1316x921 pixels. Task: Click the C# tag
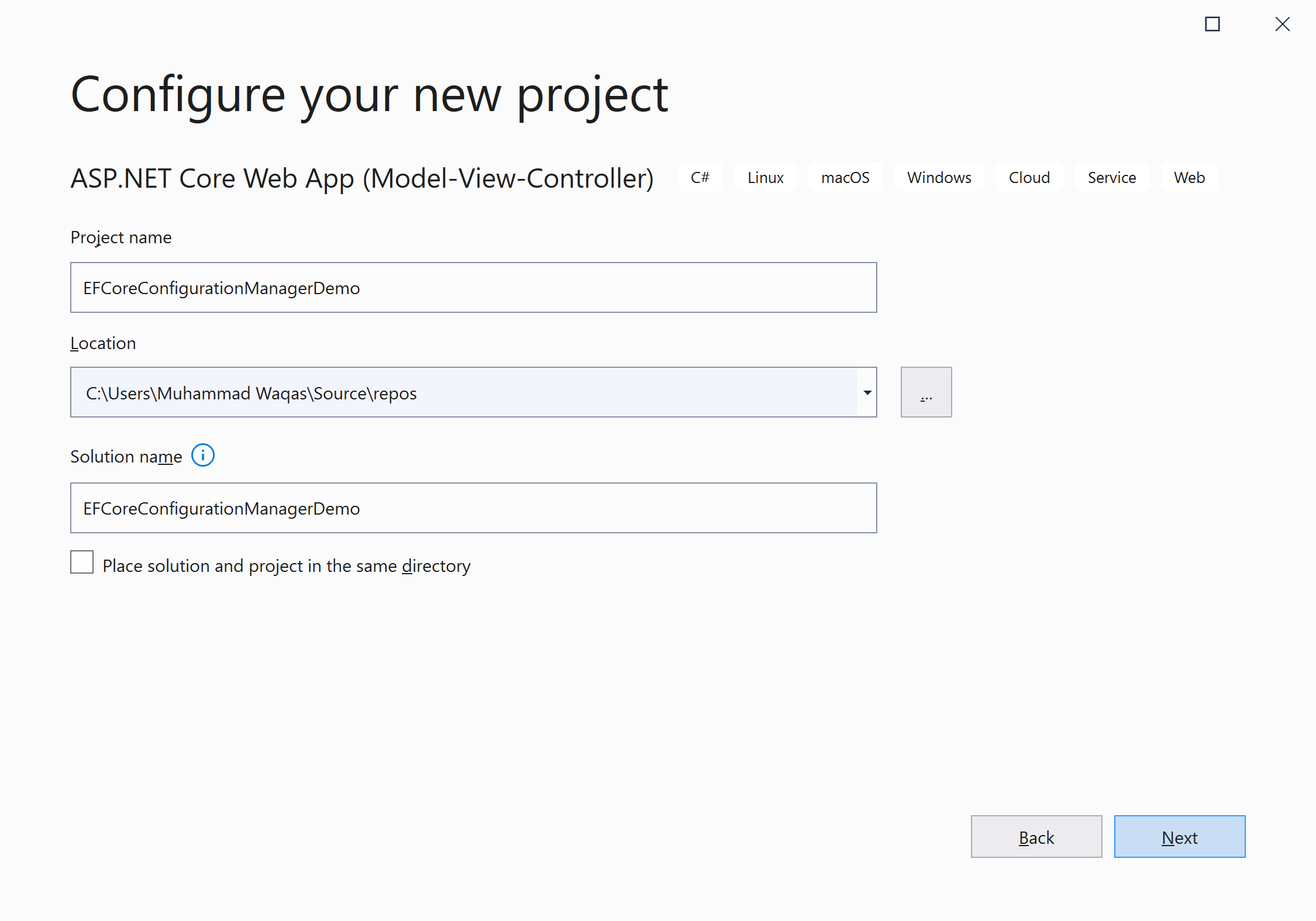[700, 178]
